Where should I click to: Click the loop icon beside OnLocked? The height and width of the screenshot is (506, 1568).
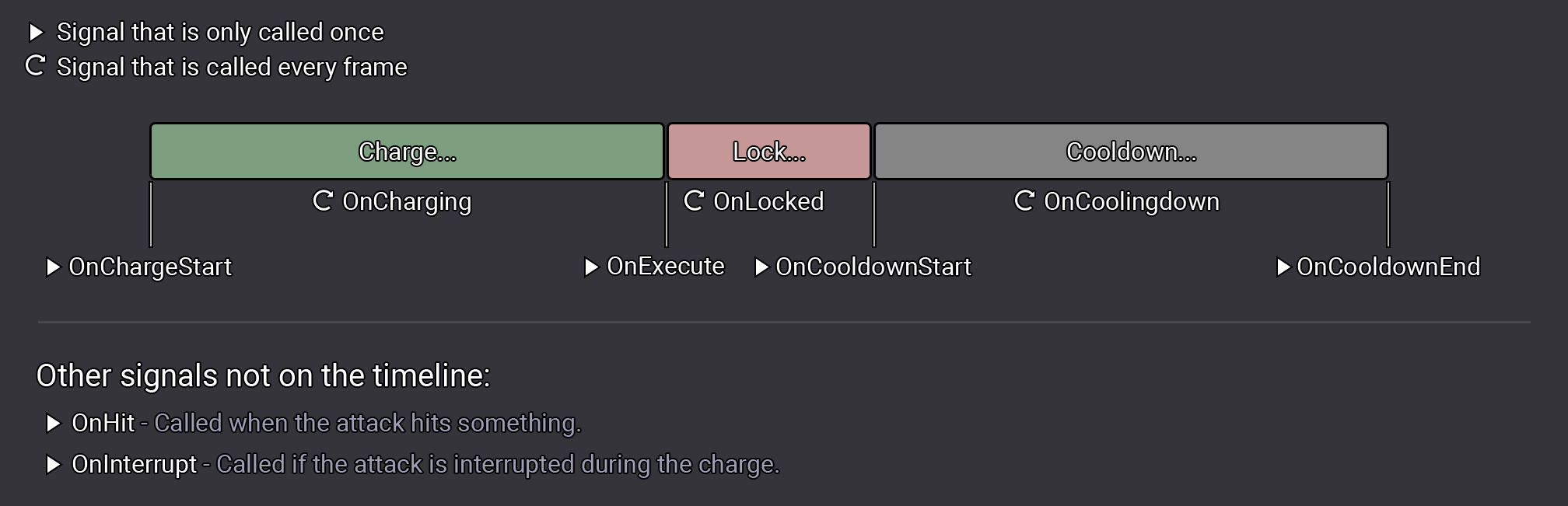pyautogui.click(x=694, y=201)
